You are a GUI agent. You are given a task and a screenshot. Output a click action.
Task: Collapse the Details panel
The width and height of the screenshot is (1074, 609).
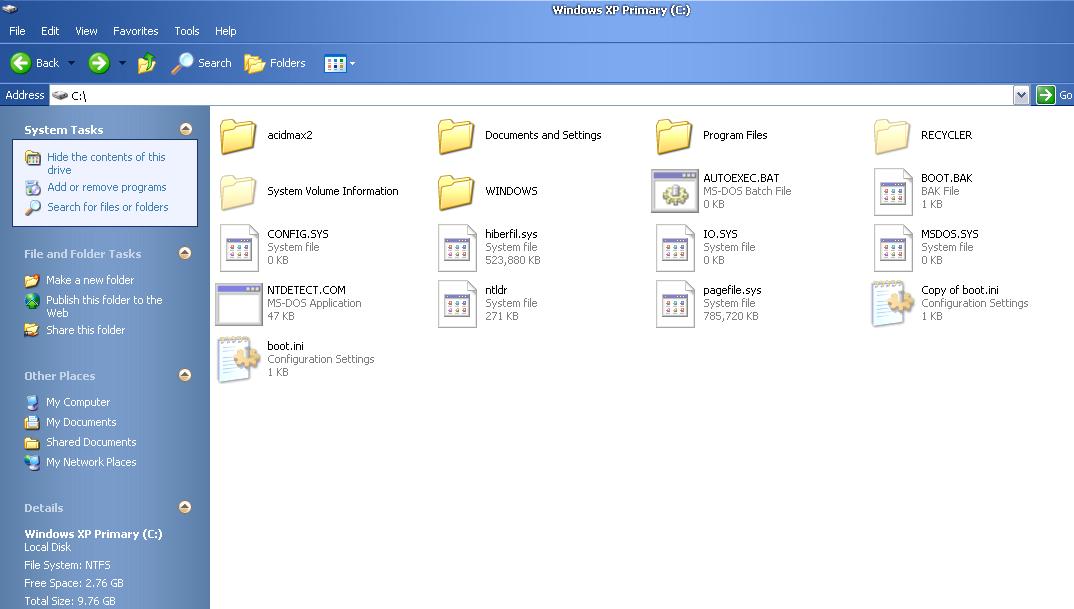[x=185, y=507]
